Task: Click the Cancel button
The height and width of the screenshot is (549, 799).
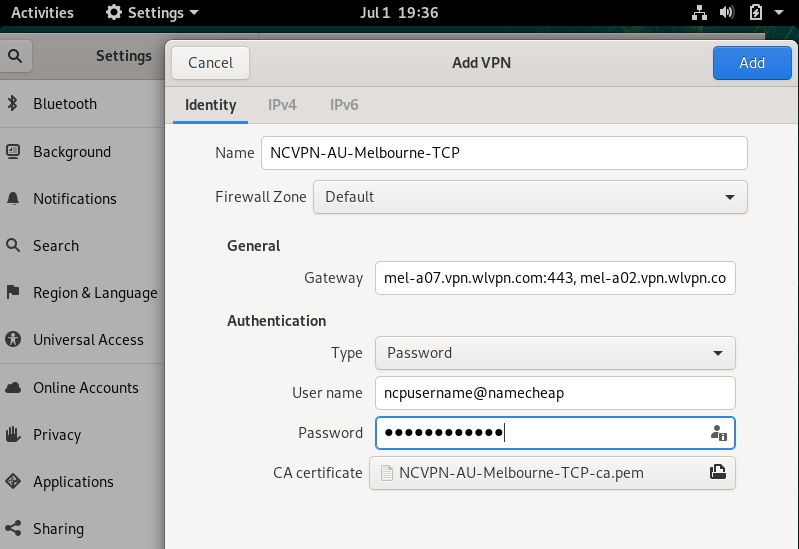Action: (210, 63)
